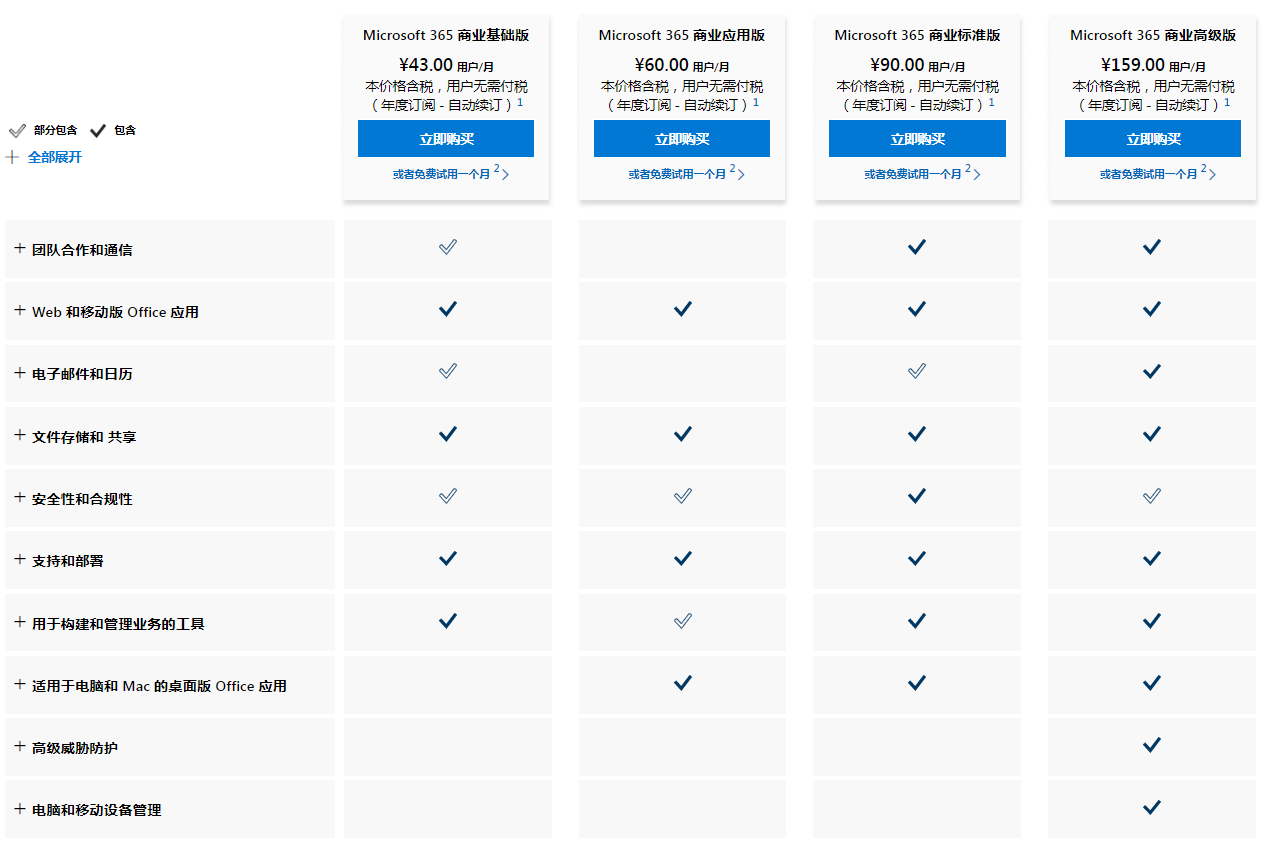
Task: Click 商业应用版 checkmark for Web 和移动版 Office
Action: (x=683, y=309)
